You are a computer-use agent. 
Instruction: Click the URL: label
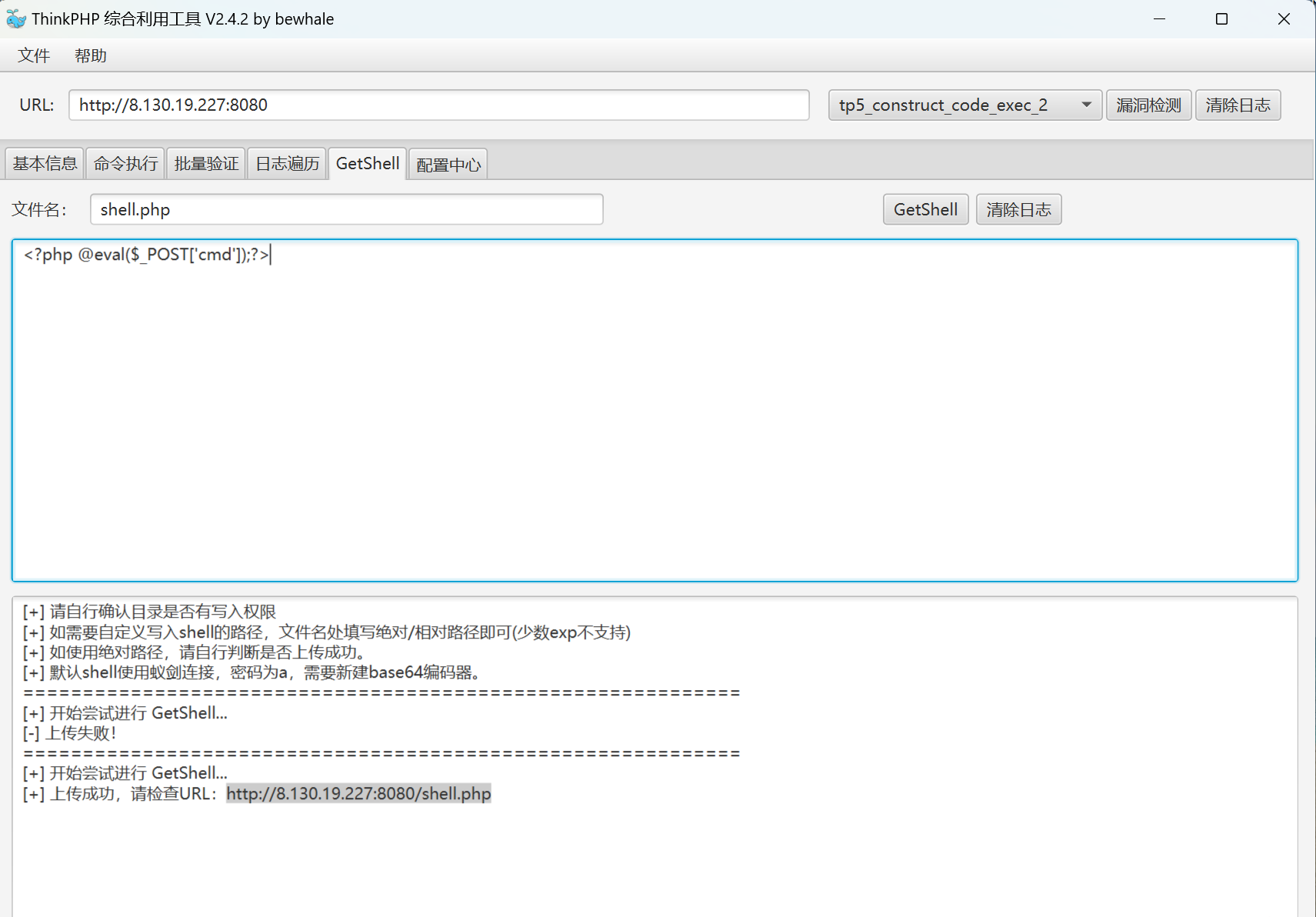37,105
